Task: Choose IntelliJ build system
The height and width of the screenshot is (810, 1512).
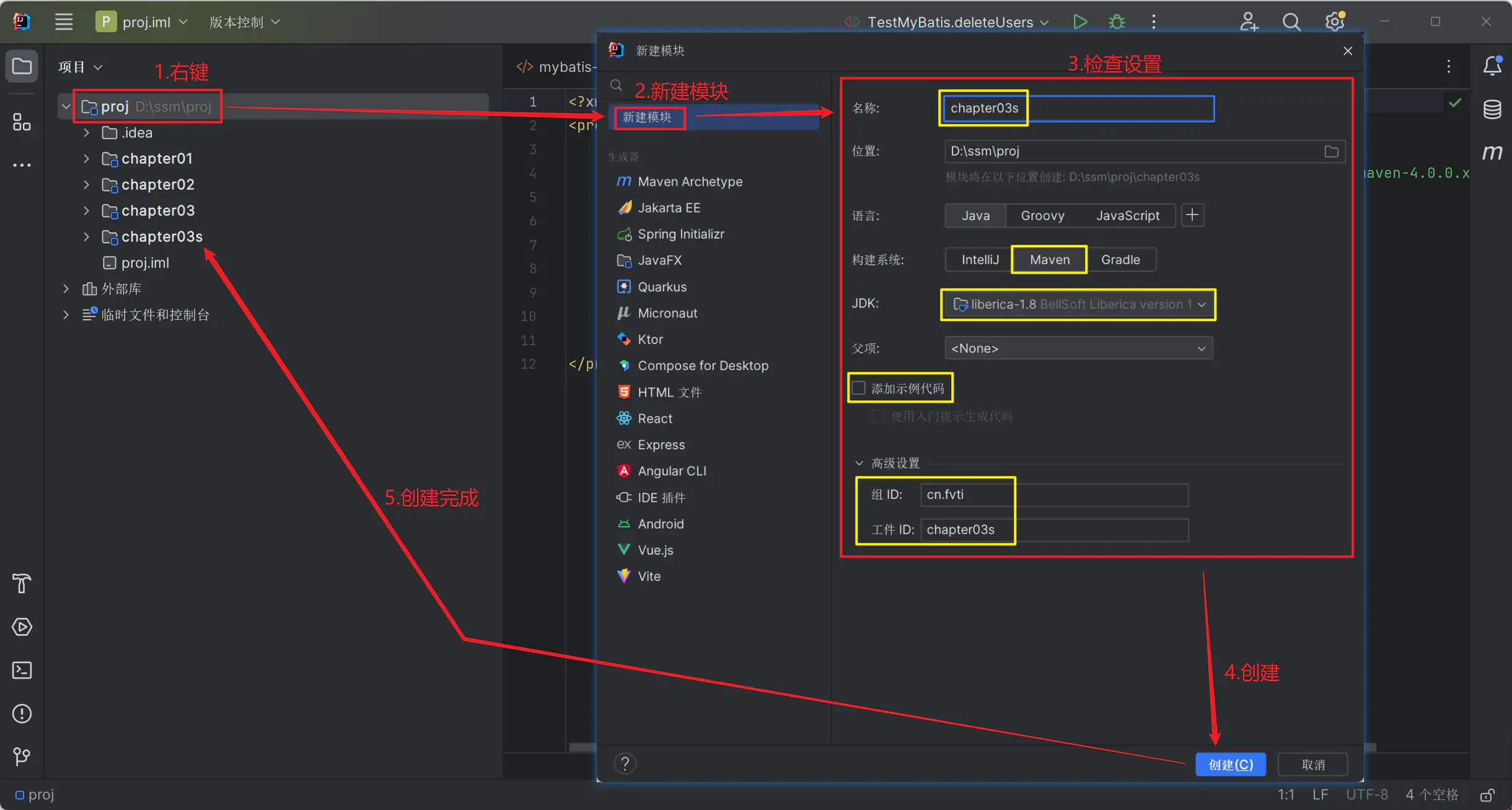Action: (x=980, y=260)
